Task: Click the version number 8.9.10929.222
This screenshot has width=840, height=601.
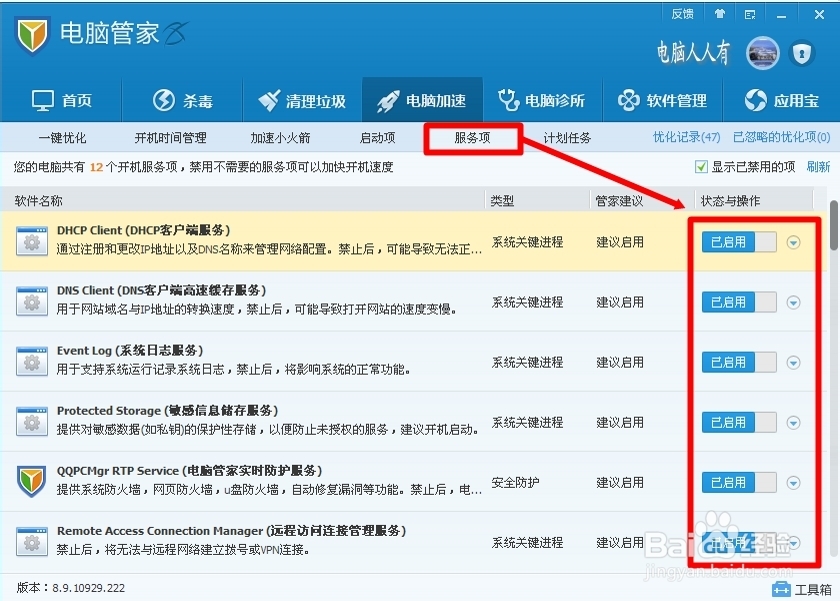Action: (x=88, y=588)
